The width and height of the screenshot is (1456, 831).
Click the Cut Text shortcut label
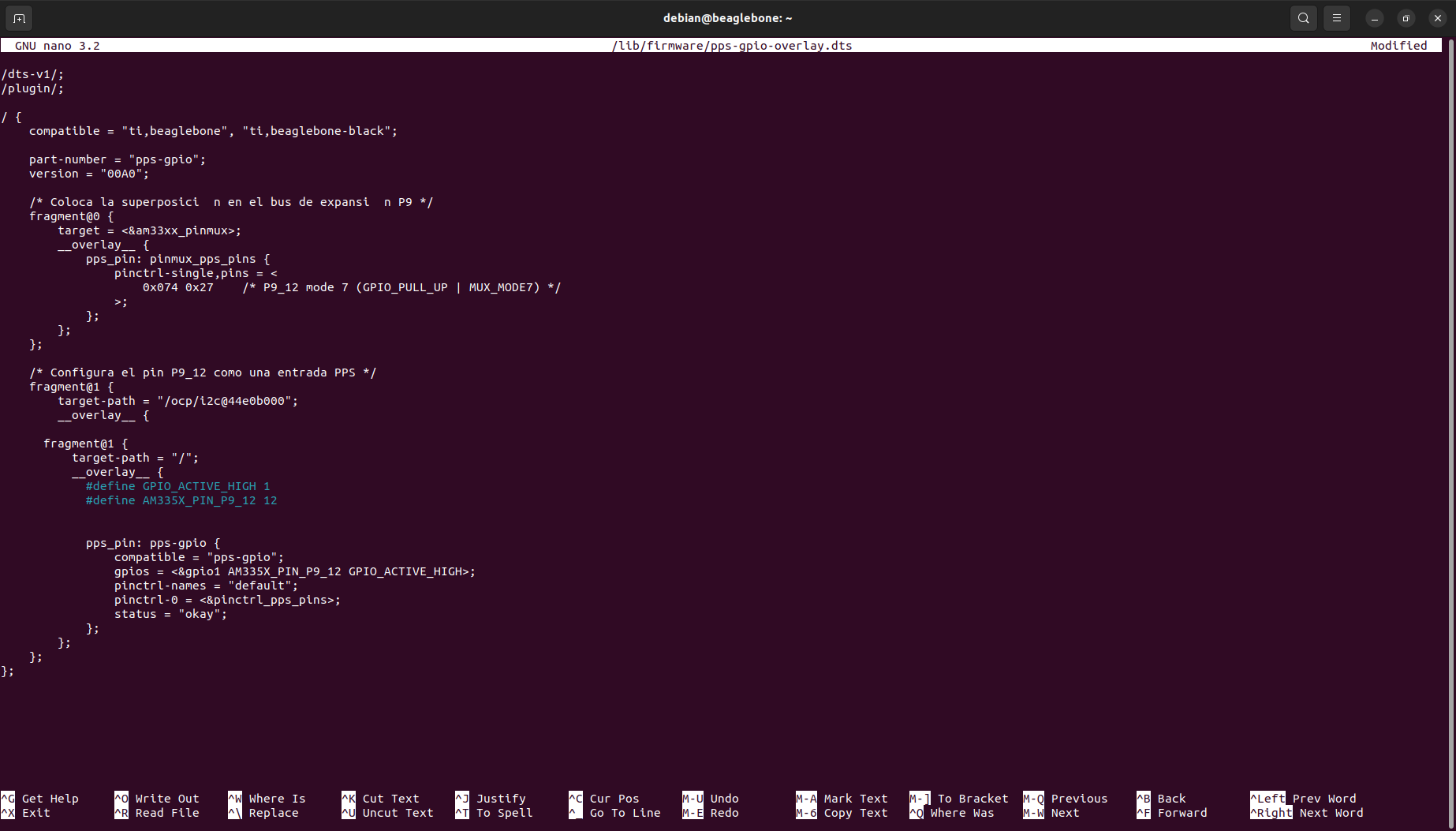tap(390, 799)
